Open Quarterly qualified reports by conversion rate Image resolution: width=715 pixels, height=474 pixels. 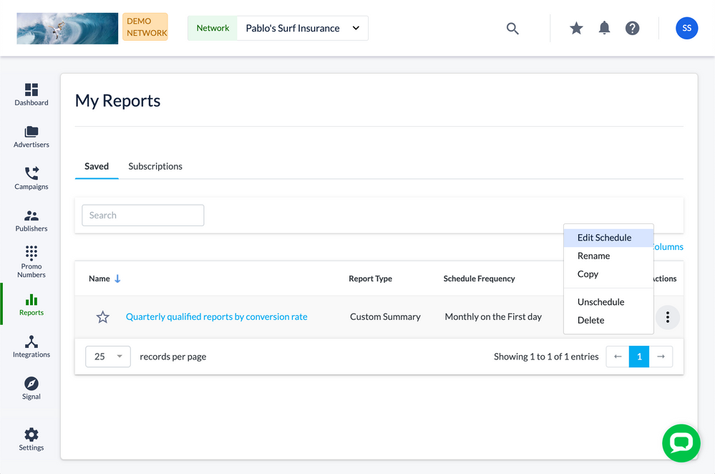217,317
